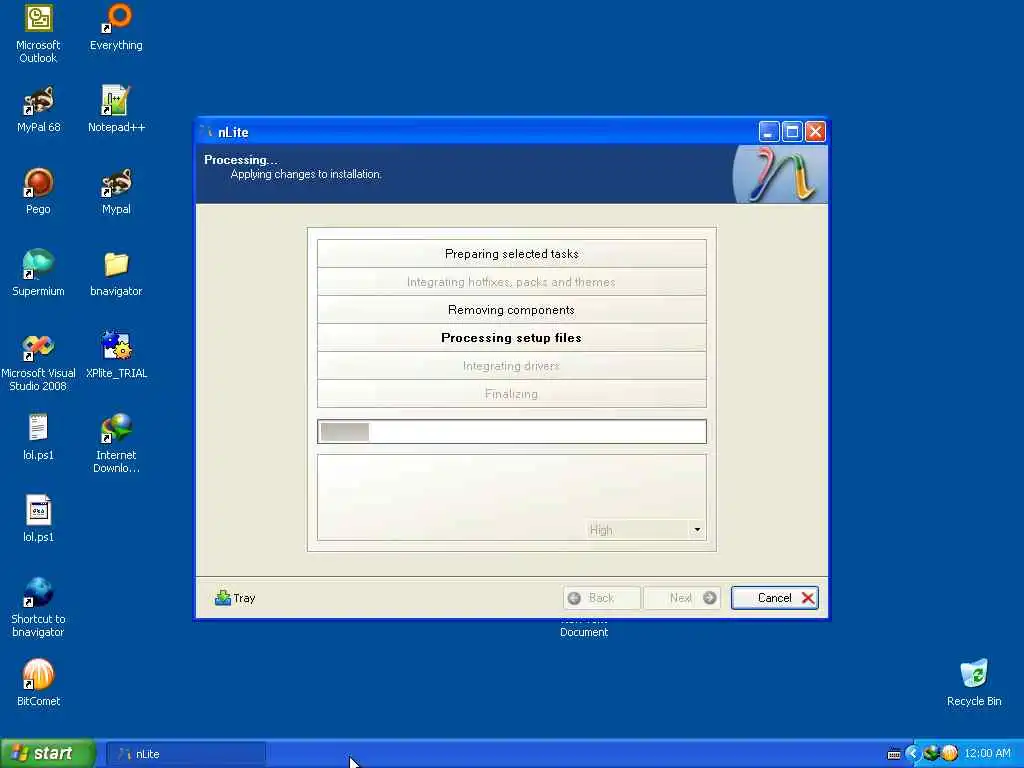The width and height of the screenshot is (1024, 768).
Task: Maximize the nLite window
Action: coord(792,132)
